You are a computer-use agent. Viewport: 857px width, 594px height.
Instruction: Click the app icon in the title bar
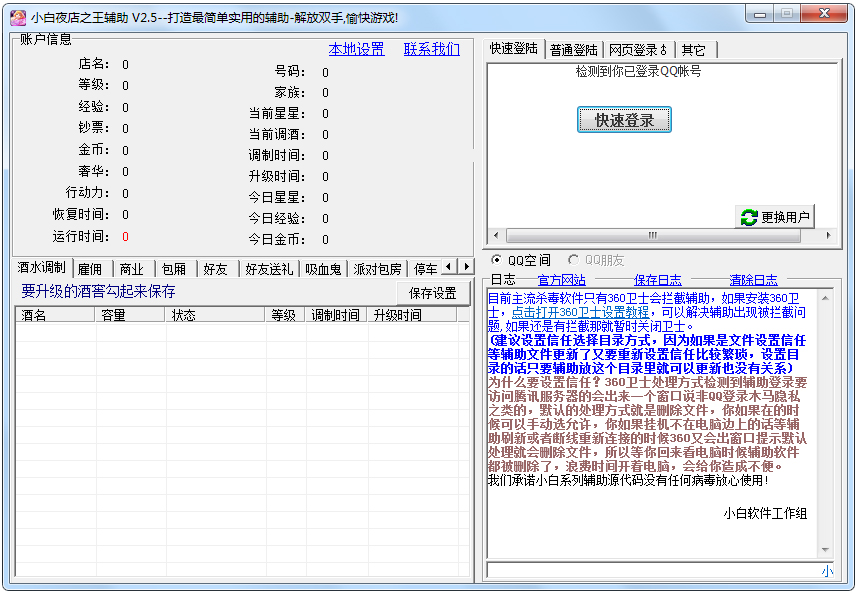(17, 17)
